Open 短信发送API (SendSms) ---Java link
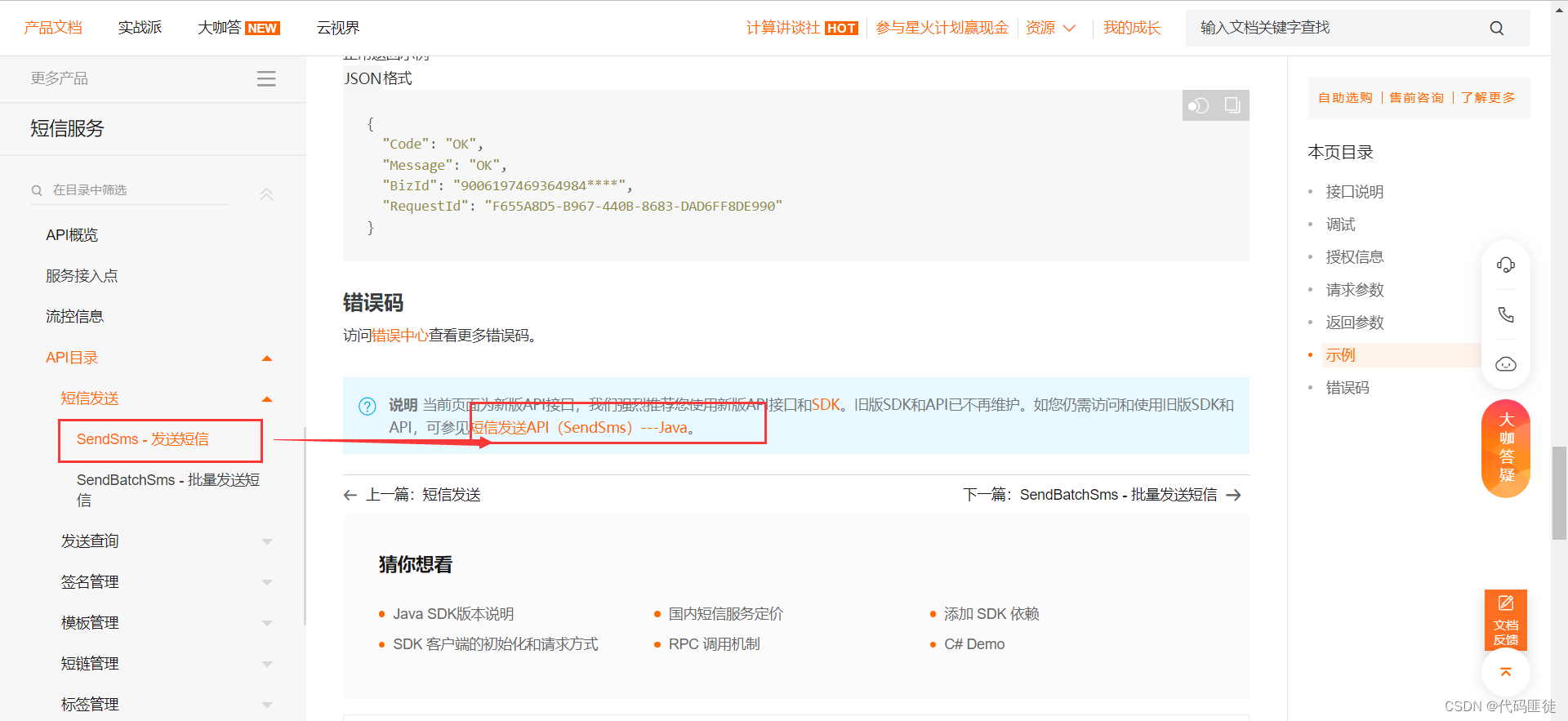The height and width of the screenshot is (721, 1568). [x=580, y=428]
